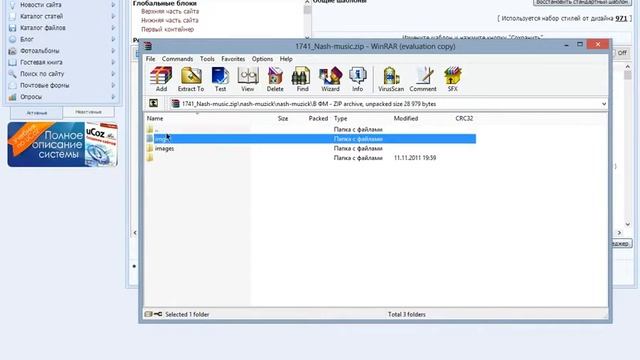640x360 pixels.
Task: Click the Test archive icon
Action: tap(220, 79)
